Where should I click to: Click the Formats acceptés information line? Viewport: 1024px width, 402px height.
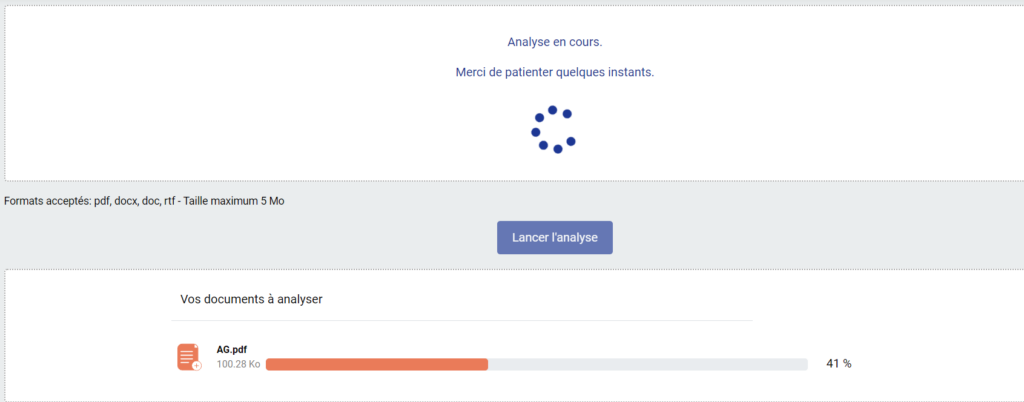click(x=144, y=201)
